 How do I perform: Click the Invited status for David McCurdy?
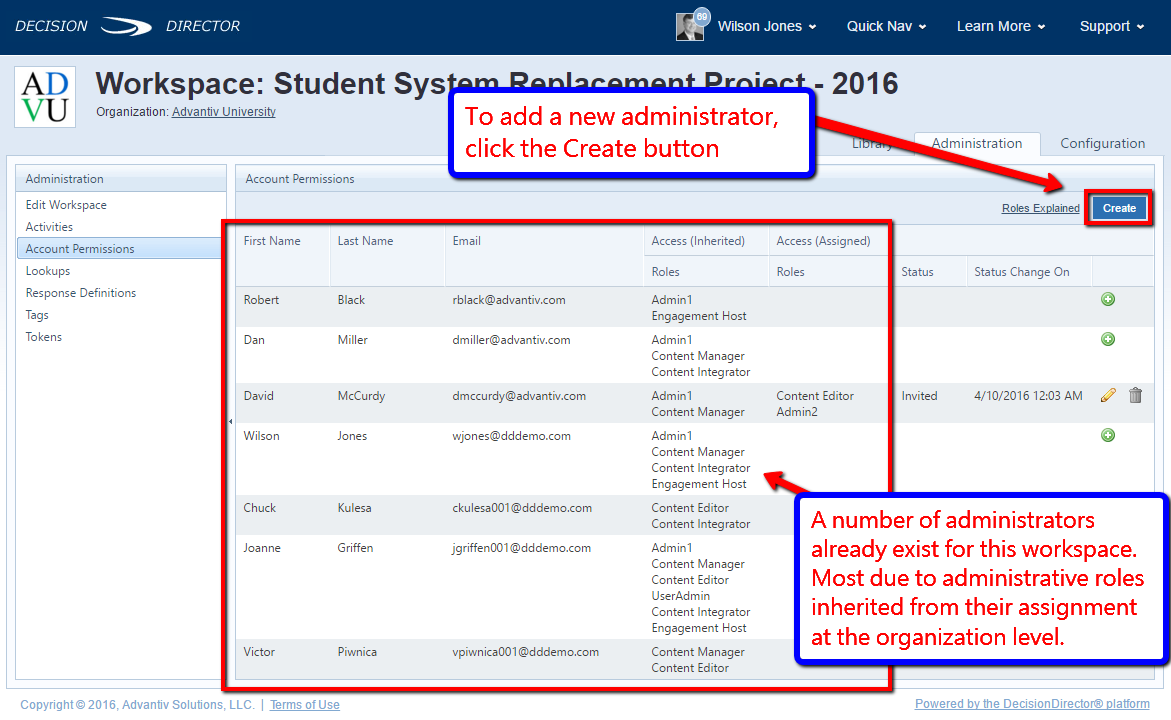click(x=919, y=396)
